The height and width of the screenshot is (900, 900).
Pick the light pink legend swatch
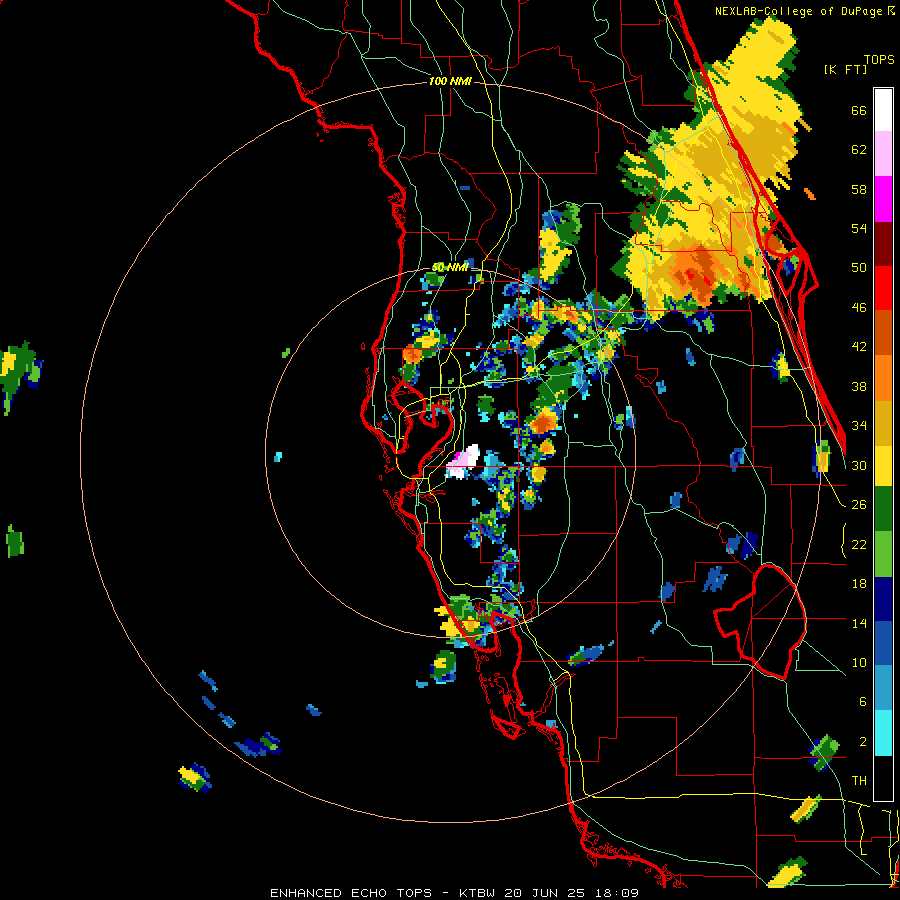[x=883, y=154]
